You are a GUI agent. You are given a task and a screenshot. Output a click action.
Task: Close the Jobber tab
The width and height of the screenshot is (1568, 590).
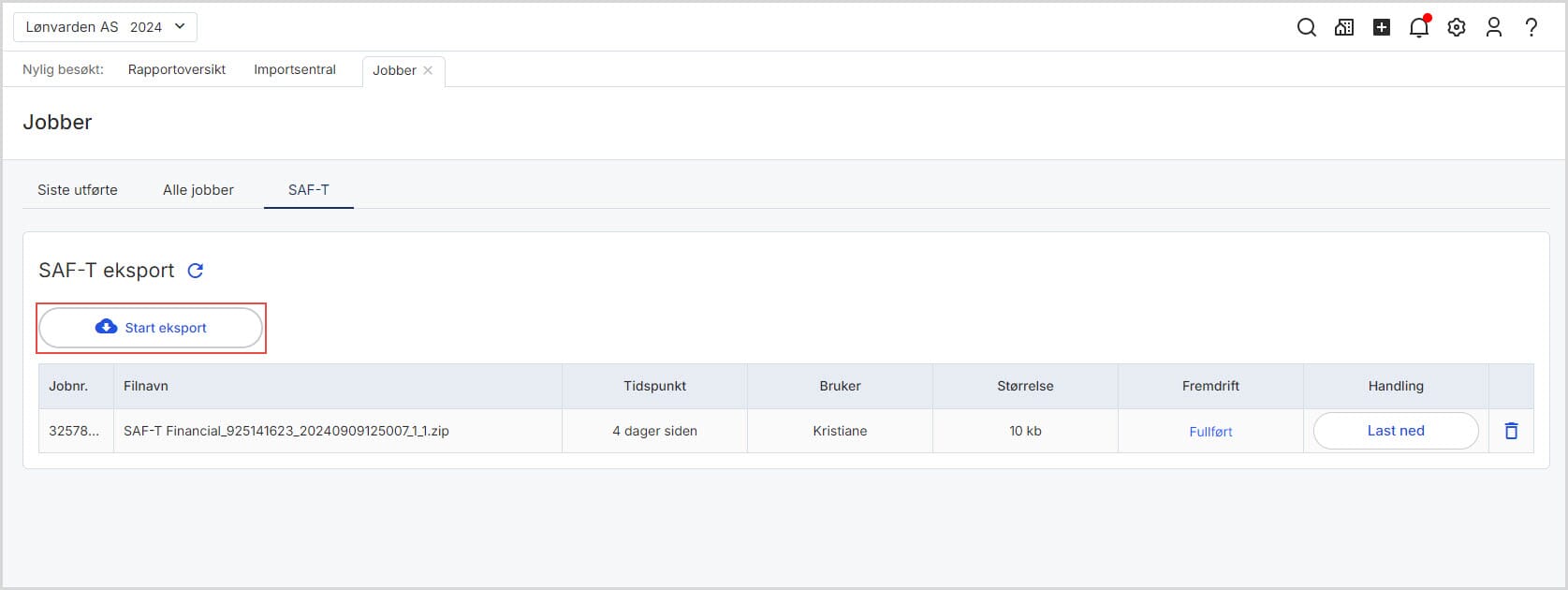click(428, 70)
